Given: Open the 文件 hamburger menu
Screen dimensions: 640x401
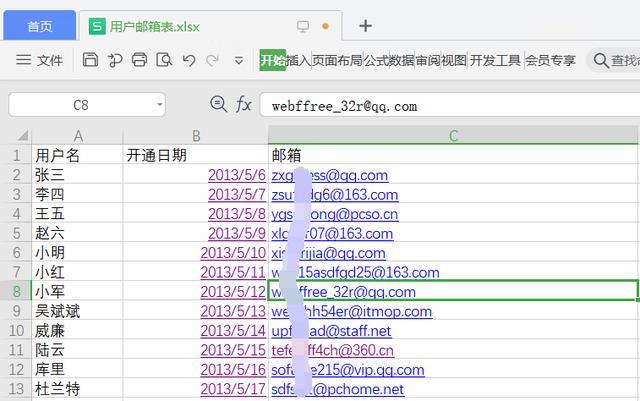Looking at the screenshot, I should point(39,60).
